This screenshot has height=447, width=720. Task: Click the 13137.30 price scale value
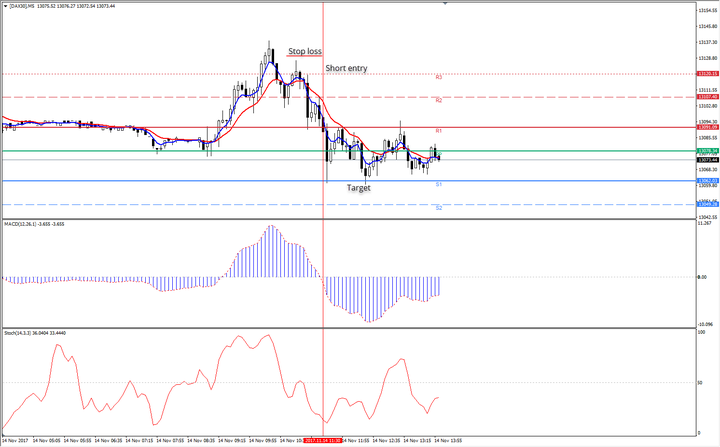click(x=708, y=42)
